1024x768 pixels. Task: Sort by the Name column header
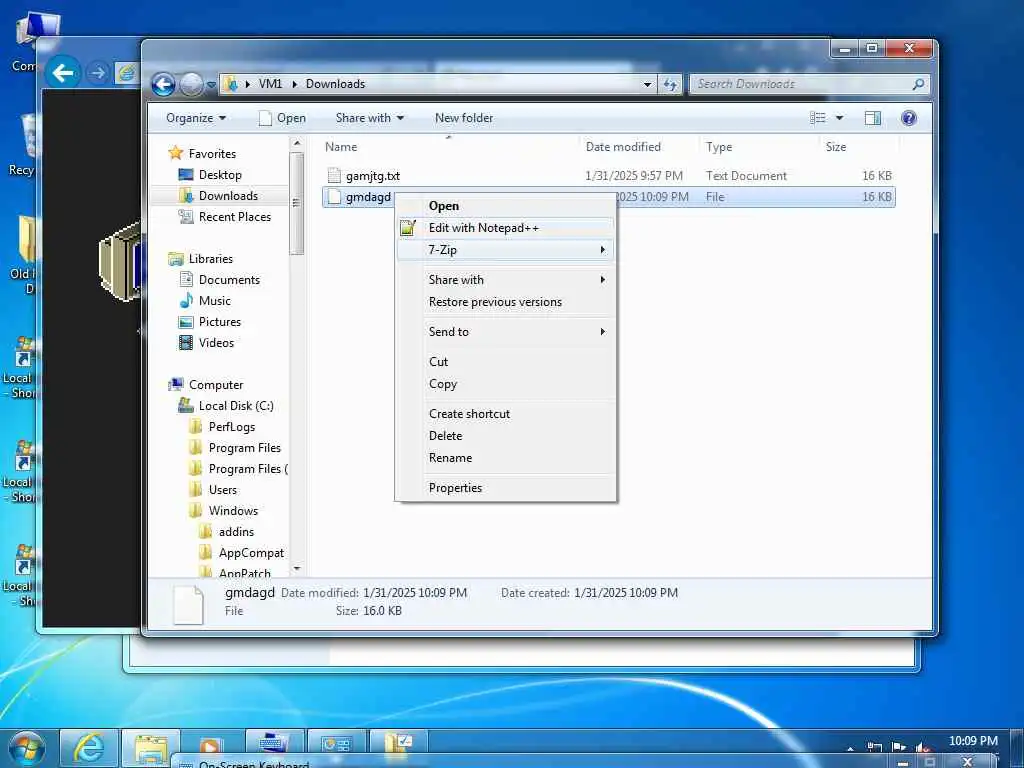coord(341,147)
